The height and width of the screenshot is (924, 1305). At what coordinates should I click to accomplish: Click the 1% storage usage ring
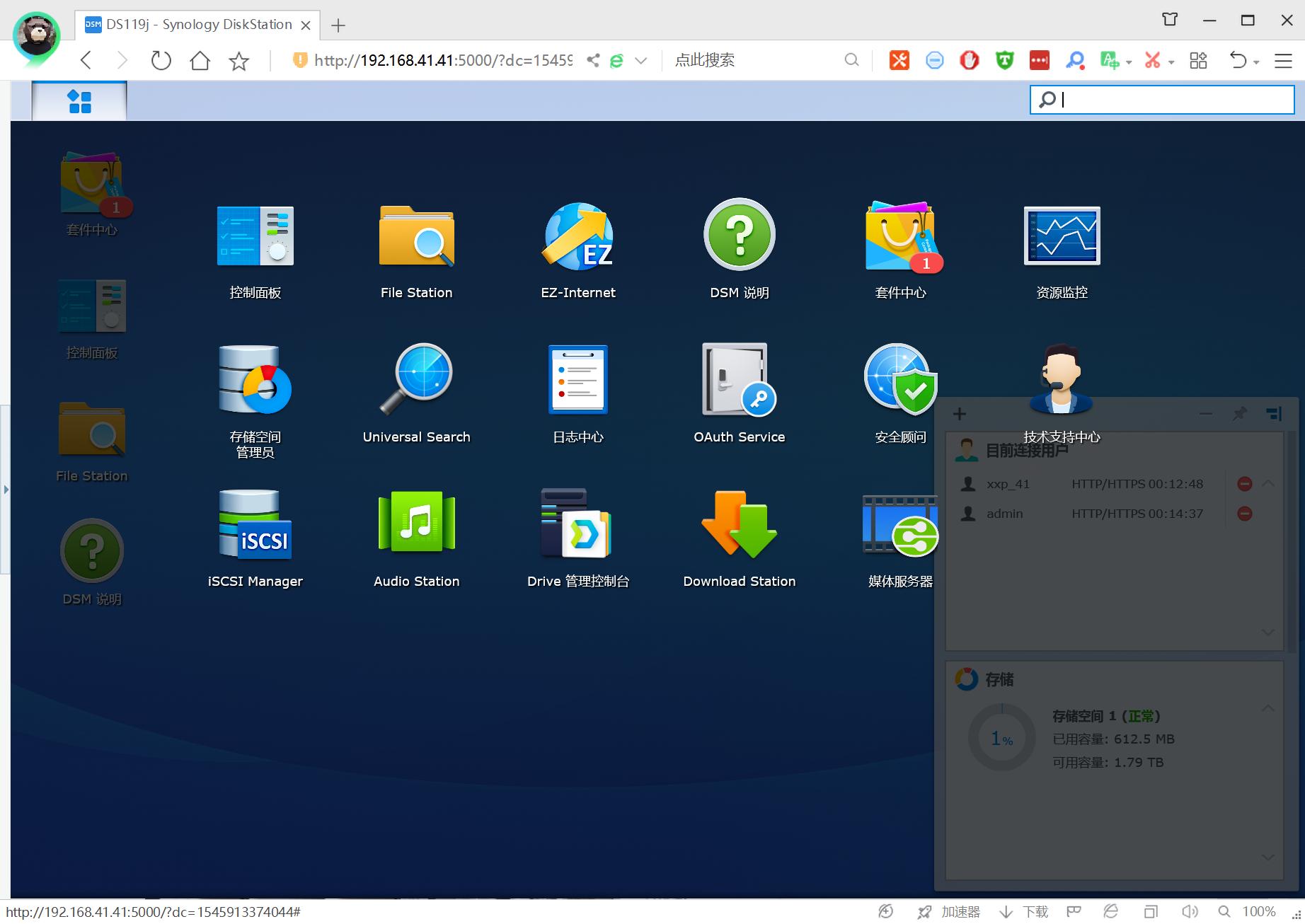[1001, 738]
